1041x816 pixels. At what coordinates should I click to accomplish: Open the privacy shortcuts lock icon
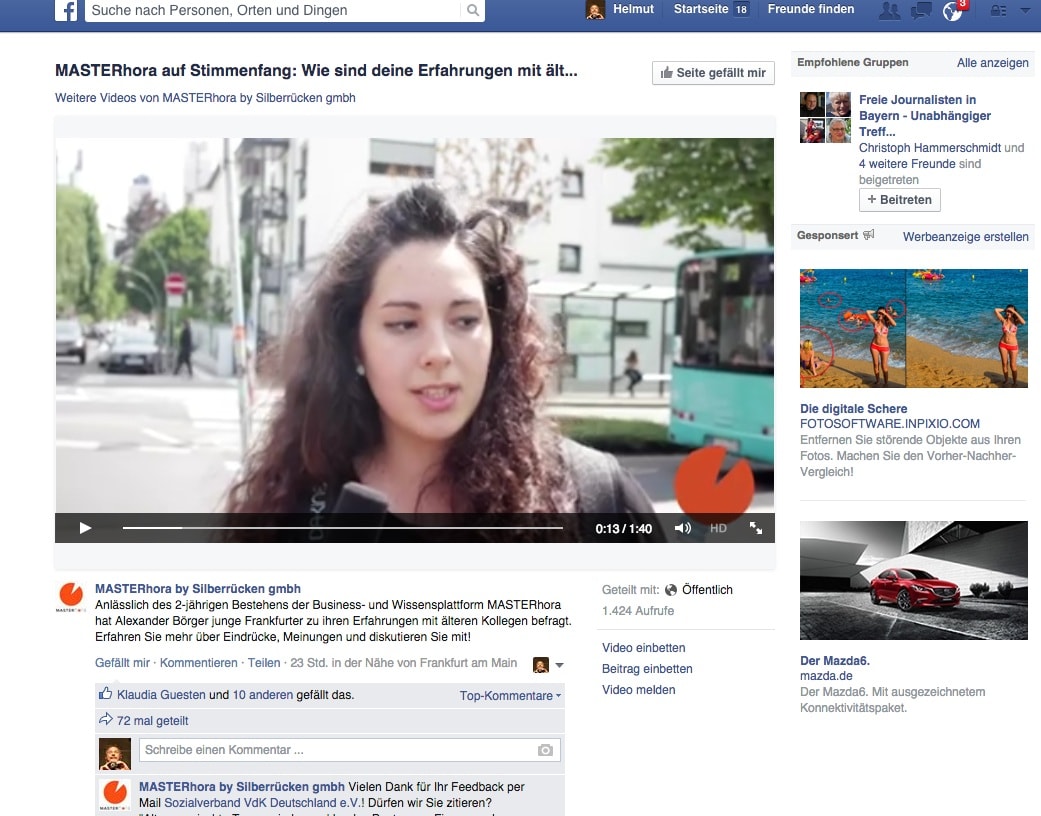tap(997, 11)
